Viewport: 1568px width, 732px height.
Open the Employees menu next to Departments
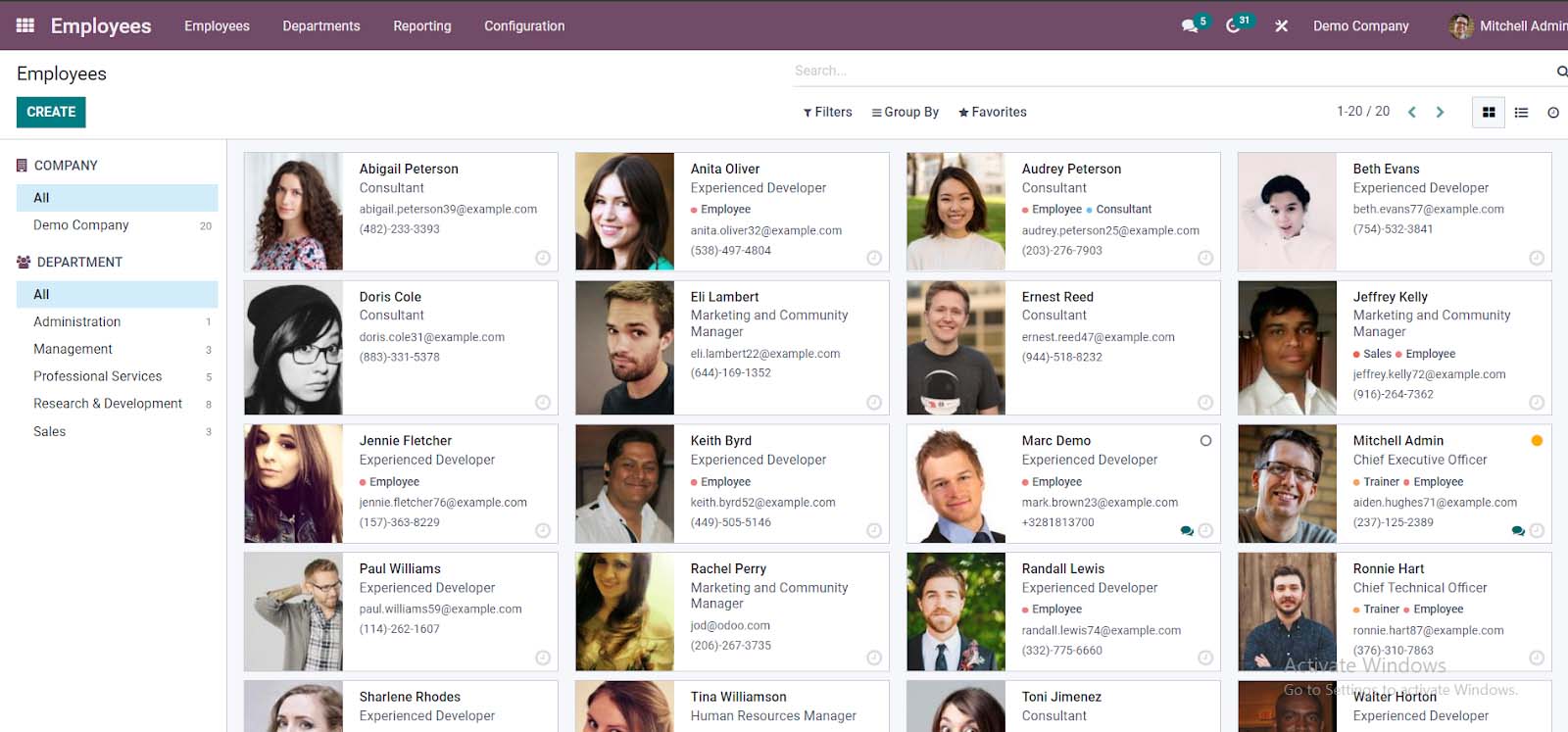coord(217,26)
